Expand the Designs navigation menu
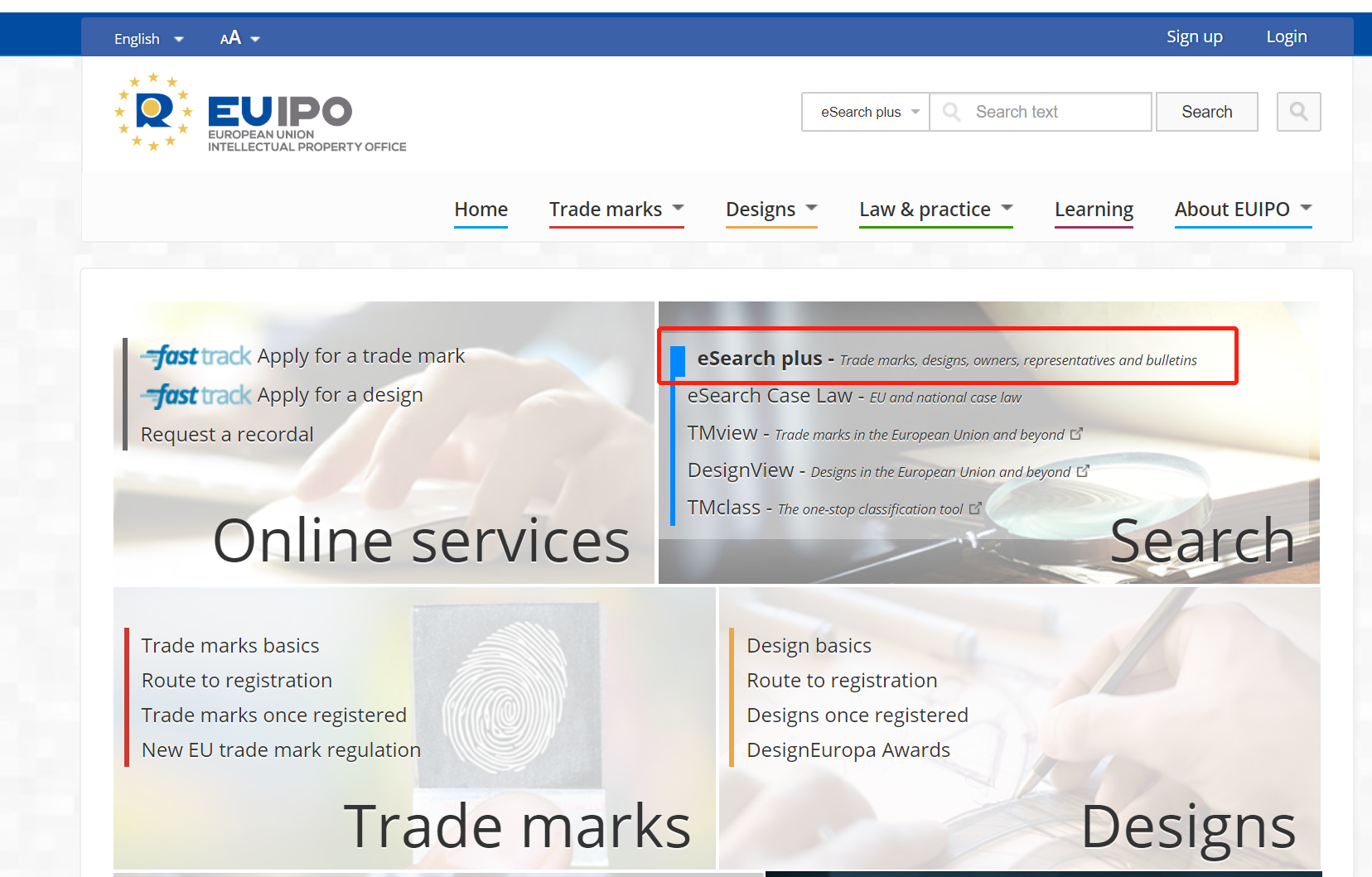1372x877 pixels. click(771, 210)
